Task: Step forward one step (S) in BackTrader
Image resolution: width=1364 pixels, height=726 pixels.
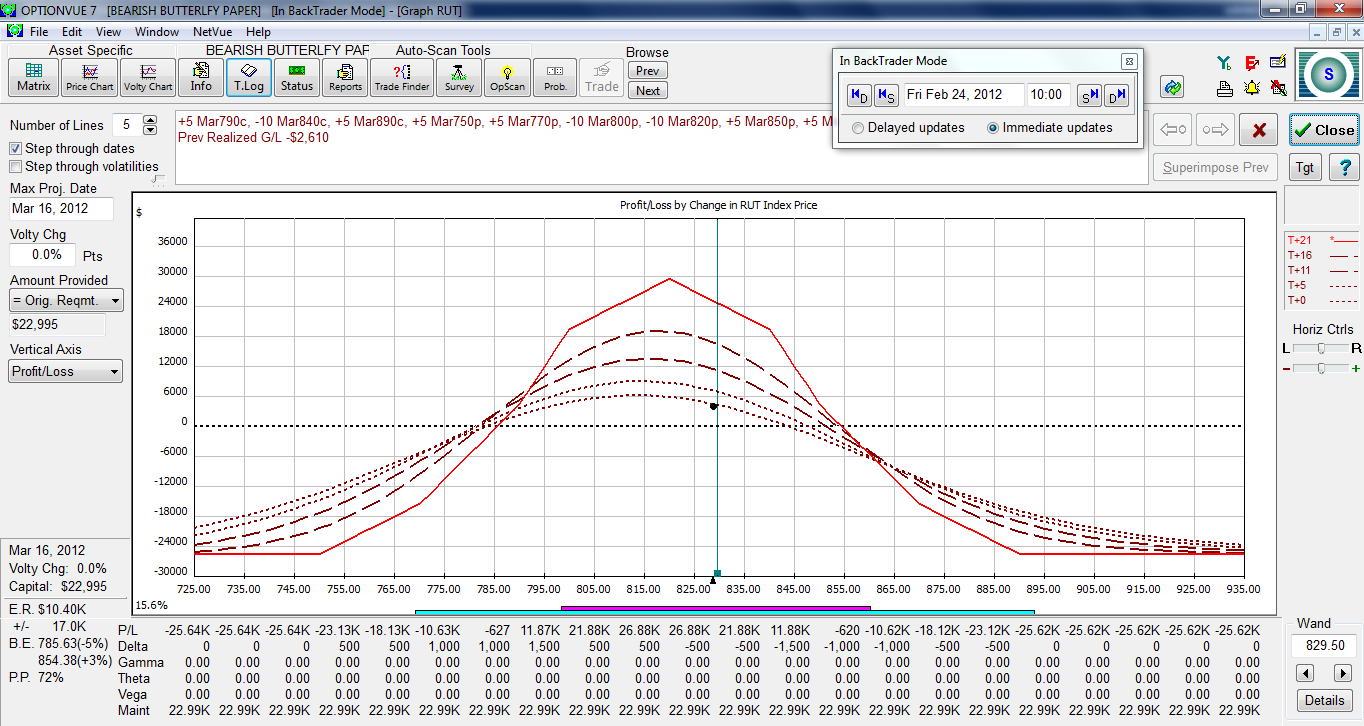Action: pos(1089,95)
